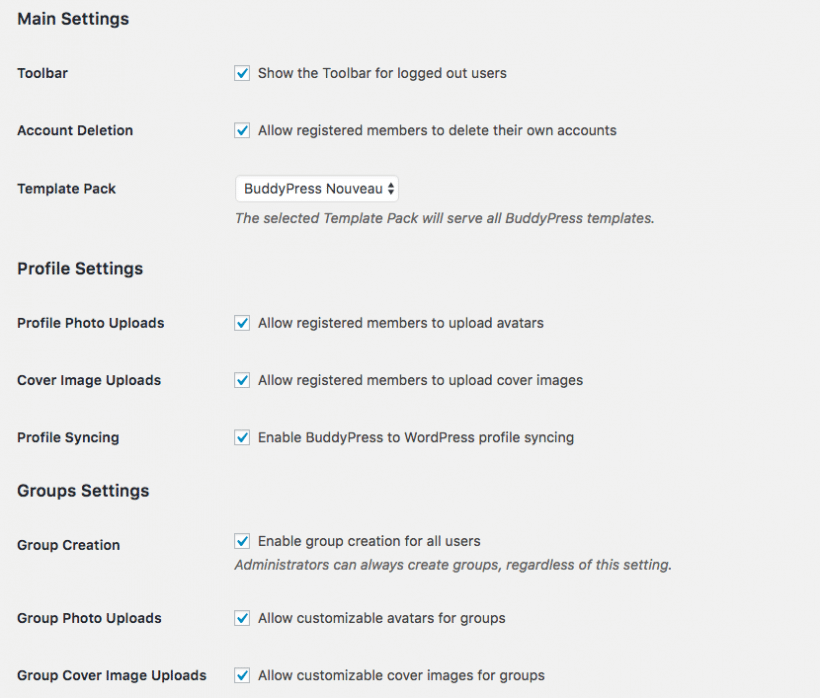The width and height of the screenshot is (820, 698).
Task: Open the Template Pack dropdown
Action: [316, 188]
